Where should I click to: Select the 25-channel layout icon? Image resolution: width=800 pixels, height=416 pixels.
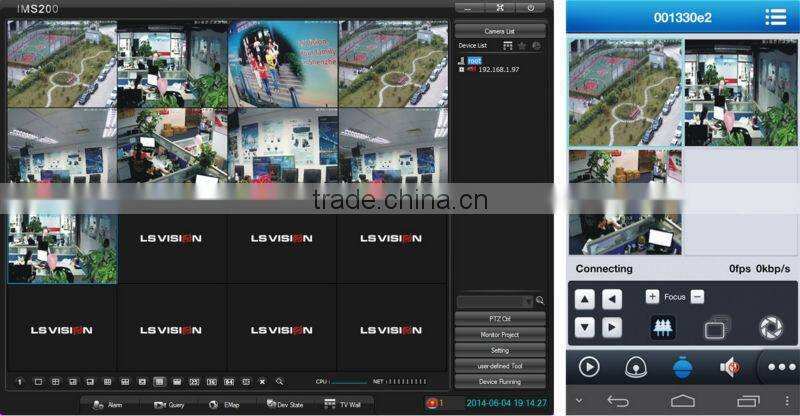pos(194,382)
